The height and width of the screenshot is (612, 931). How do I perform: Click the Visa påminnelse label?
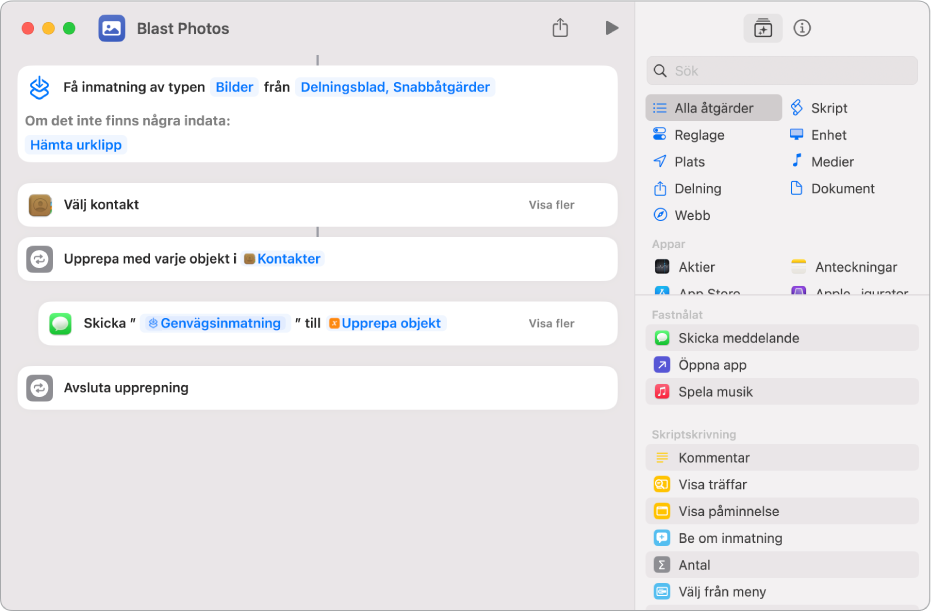pos(729,511)
